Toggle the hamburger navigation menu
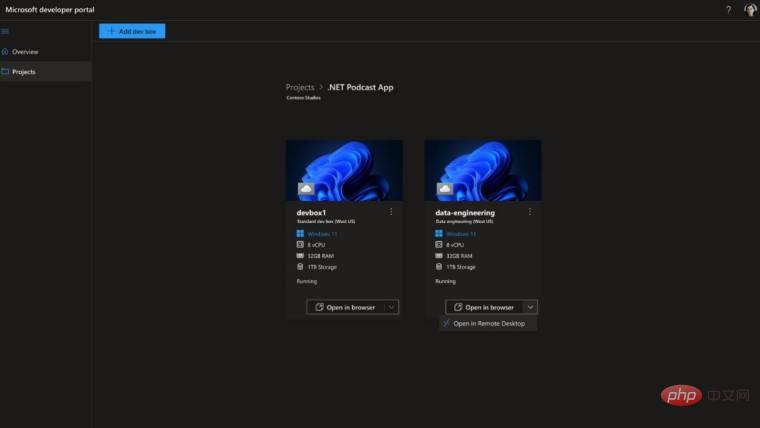Screen dimensions: 760x428 coord(5,32)
